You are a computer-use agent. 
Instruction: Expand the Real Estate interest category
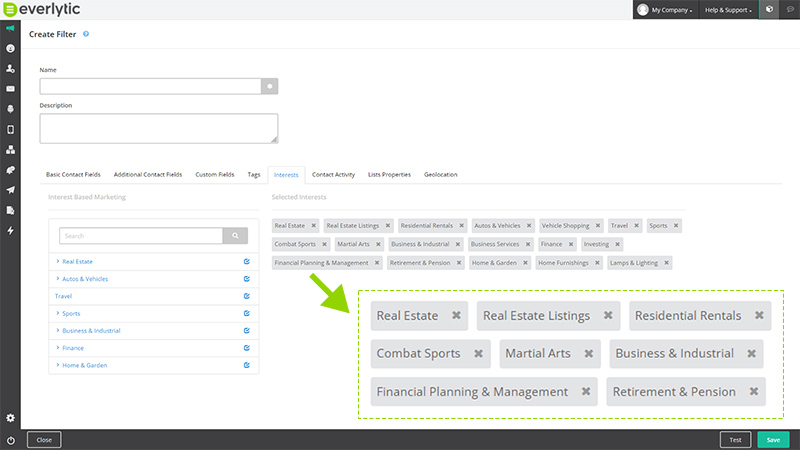[x=58, y=261]
